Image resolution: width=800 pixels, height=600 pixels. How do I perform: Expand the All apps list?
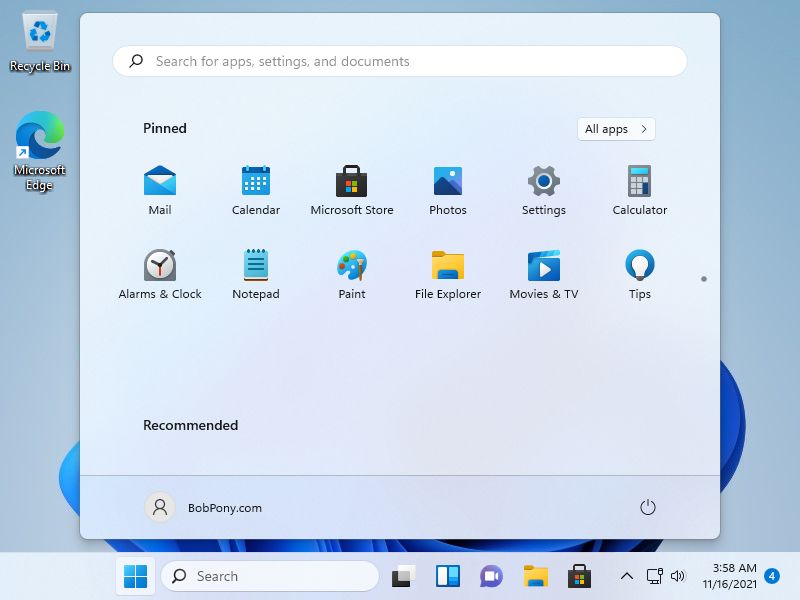(x=615, y=129)
